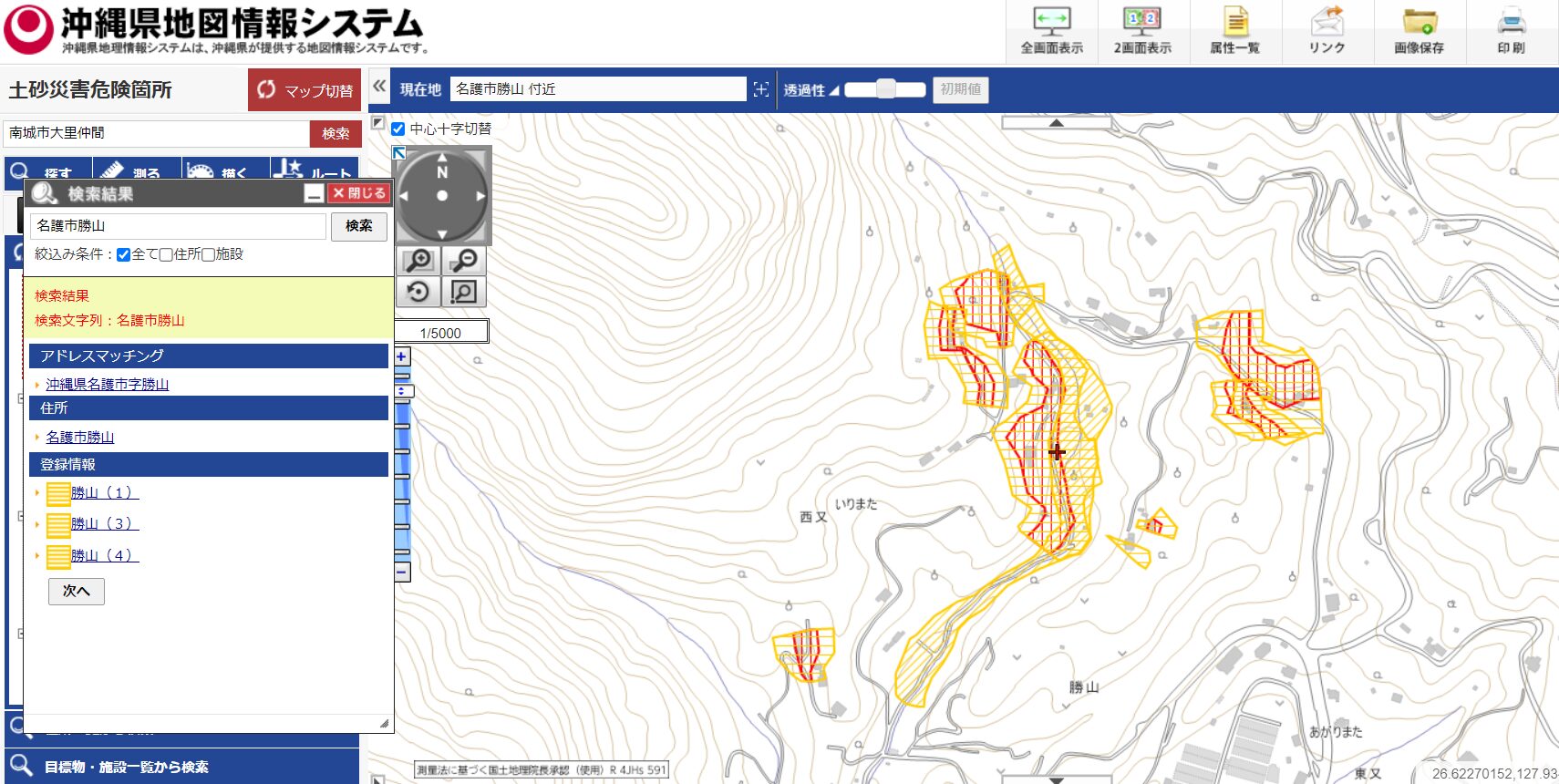Image resolution: width=1559 pixels, height=784 pixels.
Task: Toggle the 全て filter checkbox
Action: point(124,255)
